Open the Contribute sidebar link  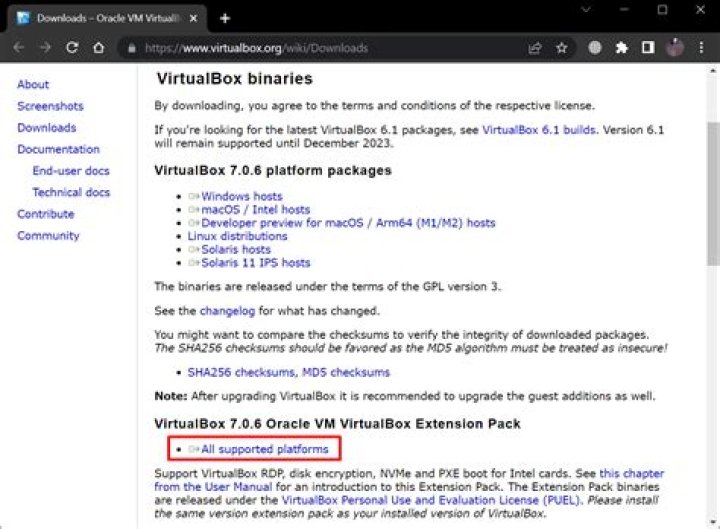[x=45, y=214]
